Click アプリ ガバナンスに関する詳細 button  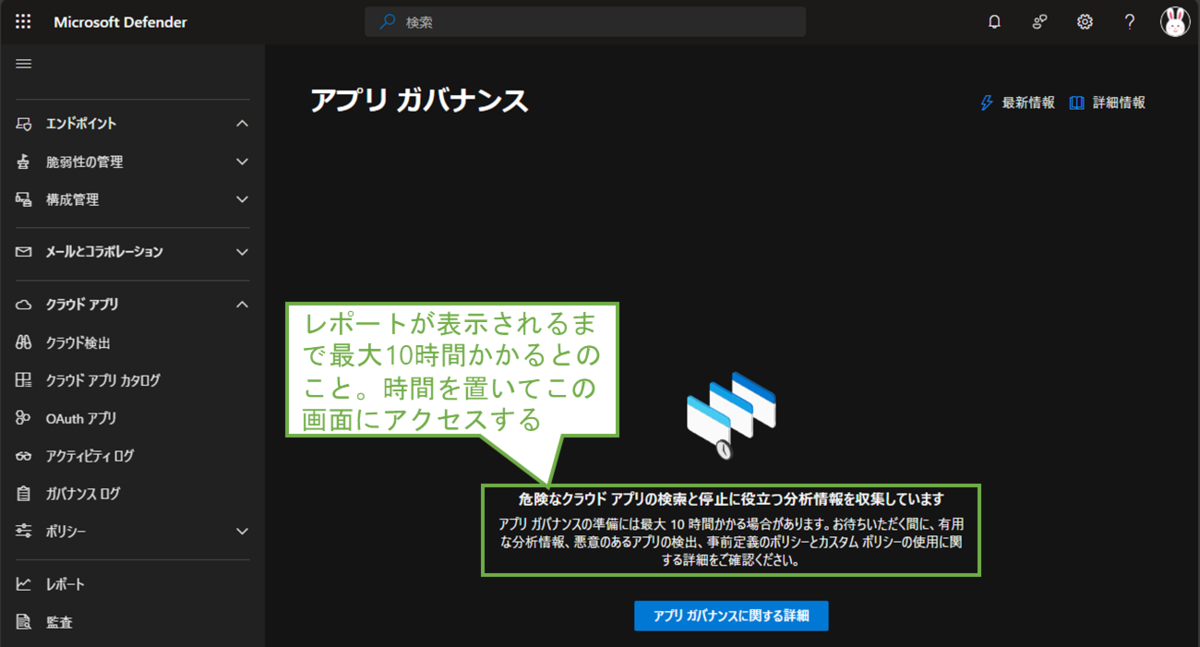tap(731, 616)
